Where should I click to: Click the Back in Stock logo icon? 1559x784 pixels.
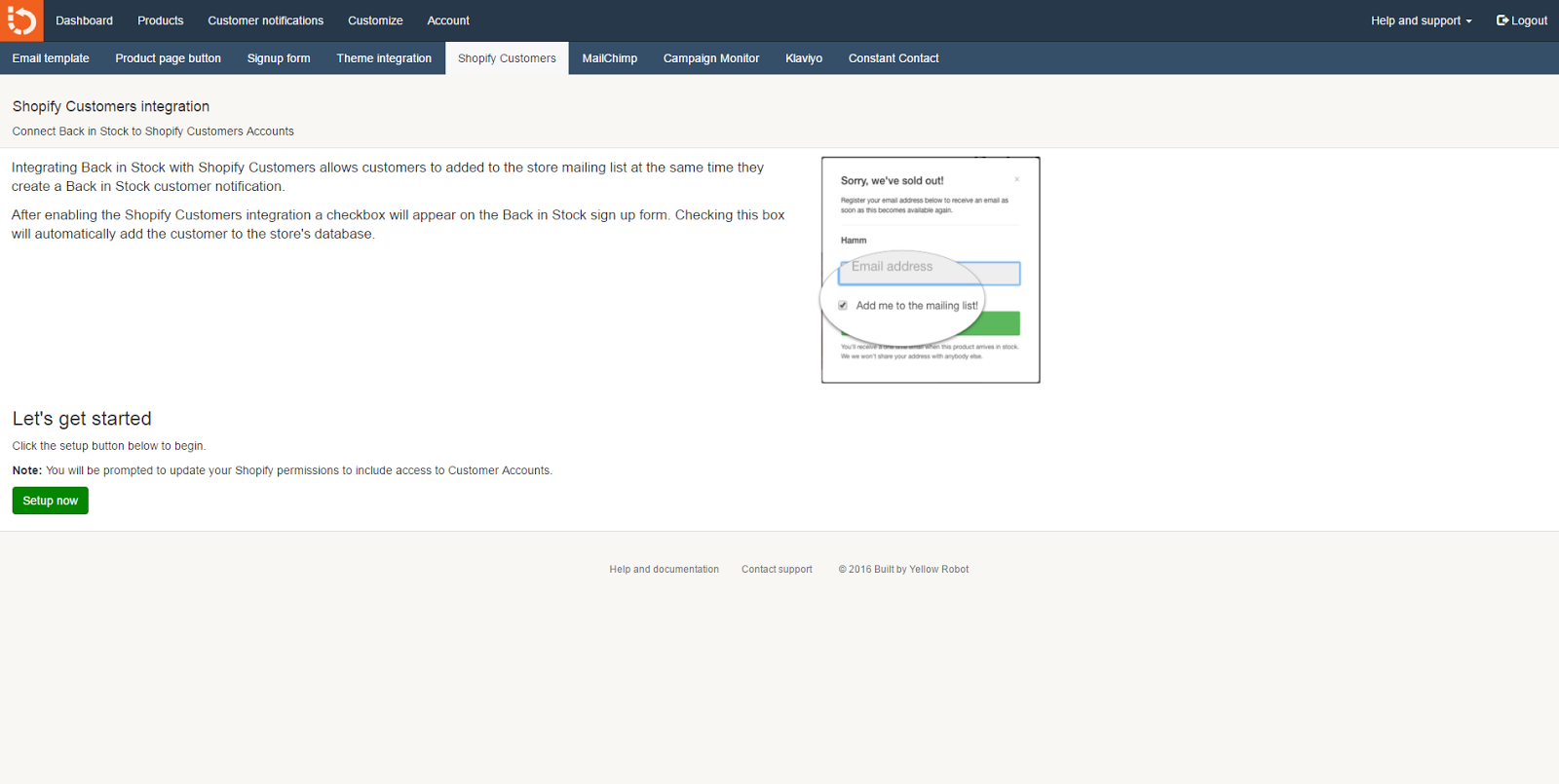click(x=21, y=20)
